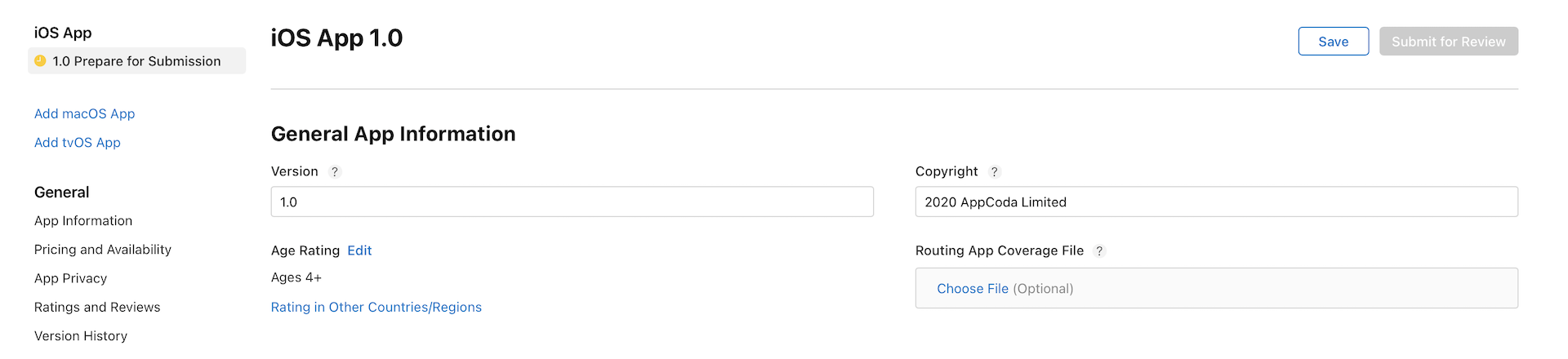Select the 1.0 Prepare for Submission label
The image size is (1568, 359).
[x=136, y=61]
